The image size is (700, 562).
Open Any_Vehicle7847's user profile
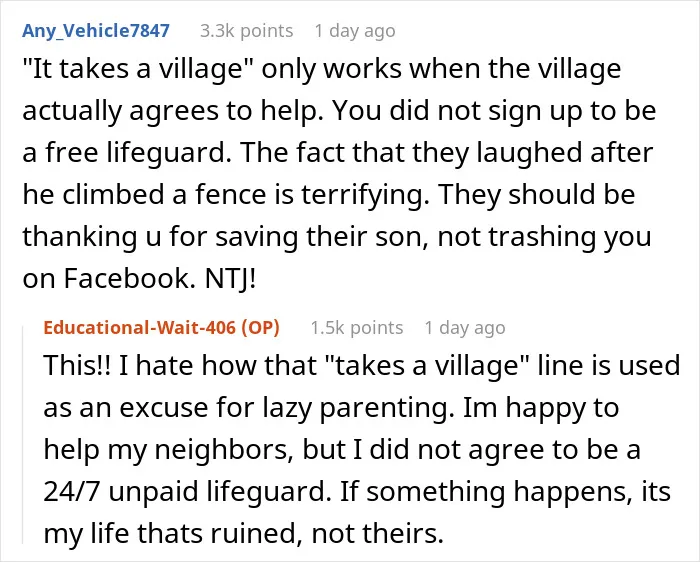[96, 31]
